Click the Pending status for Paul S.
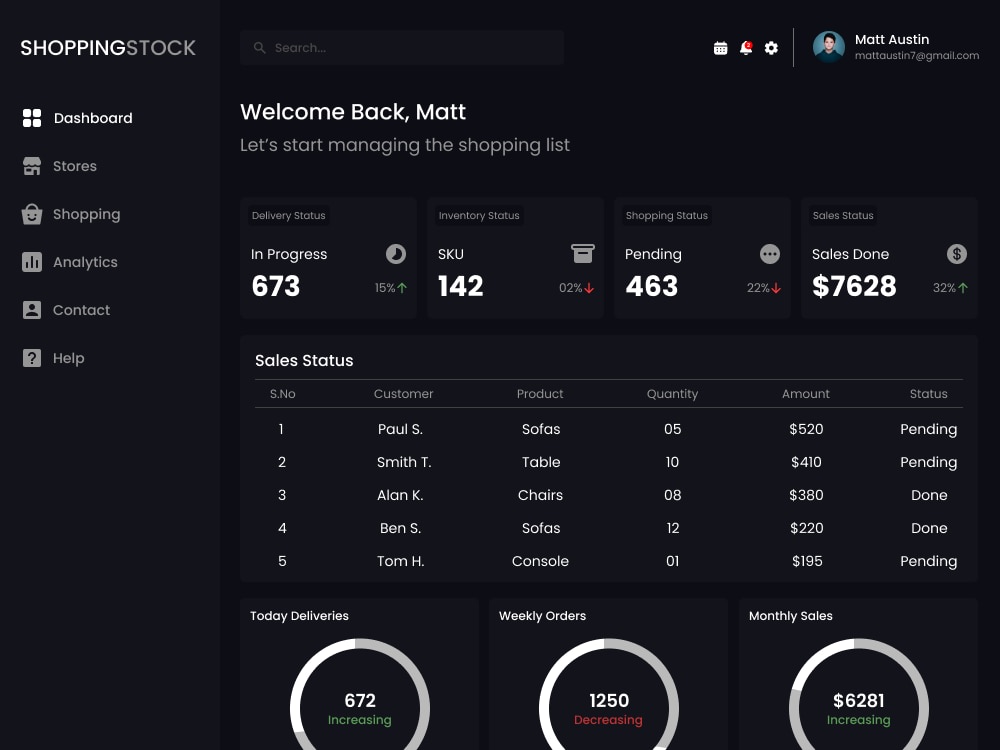The height and width of the screenshot is (750, 1000). pos(928,429)
